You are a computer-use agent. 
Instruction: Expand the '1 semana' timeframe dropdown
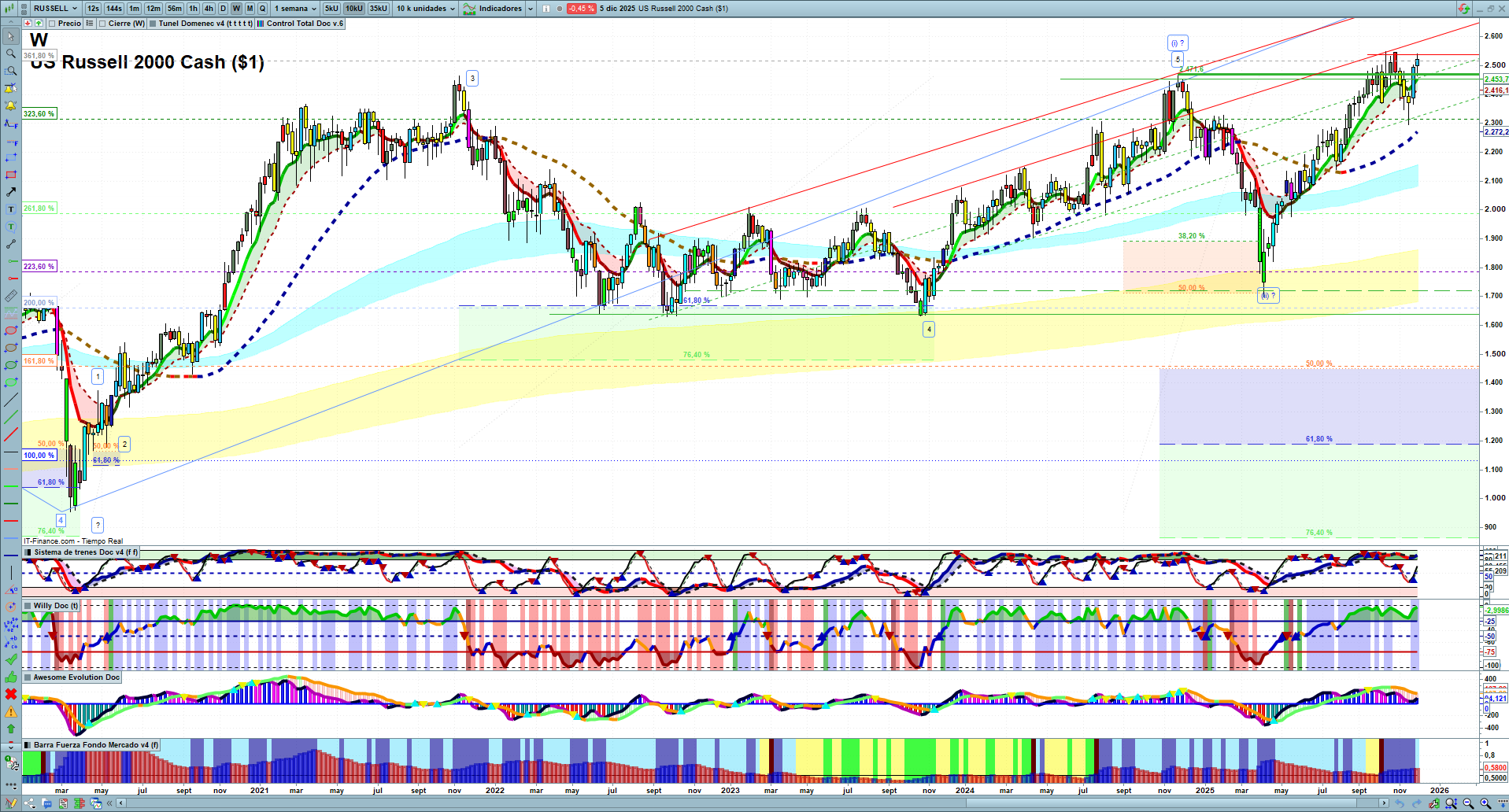(295, 9)
